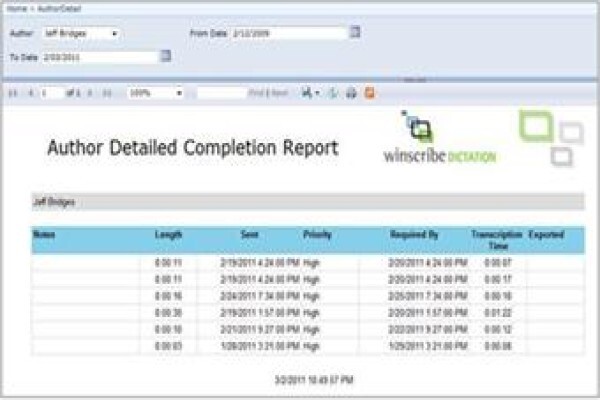The width and height of the screenshot is (600, 400).
Task: Refresh the report
Action: click(x=334, y=93)
